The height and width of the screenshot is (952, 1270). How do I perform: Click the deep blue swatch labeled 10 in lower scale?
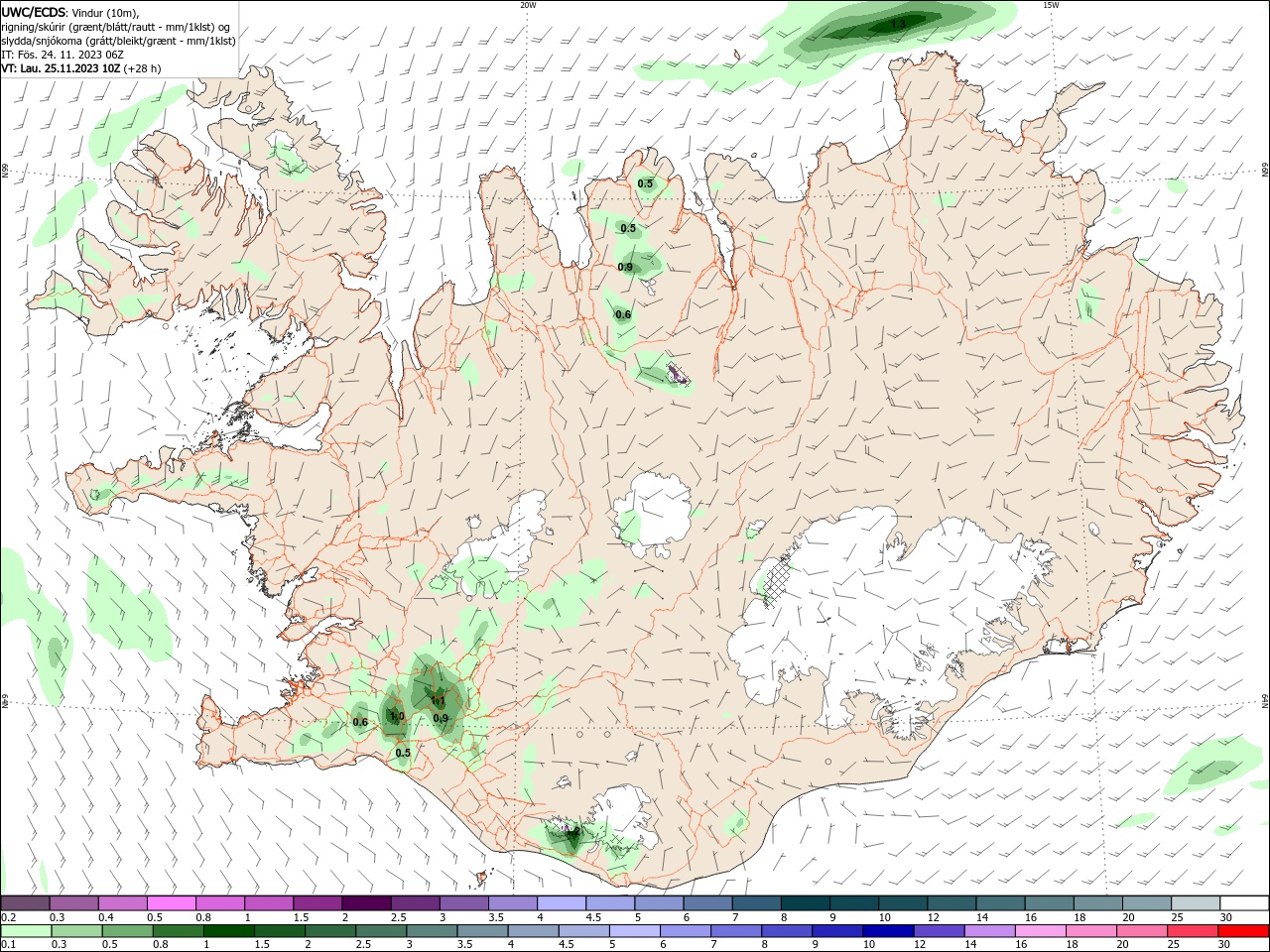pos(887,931)
